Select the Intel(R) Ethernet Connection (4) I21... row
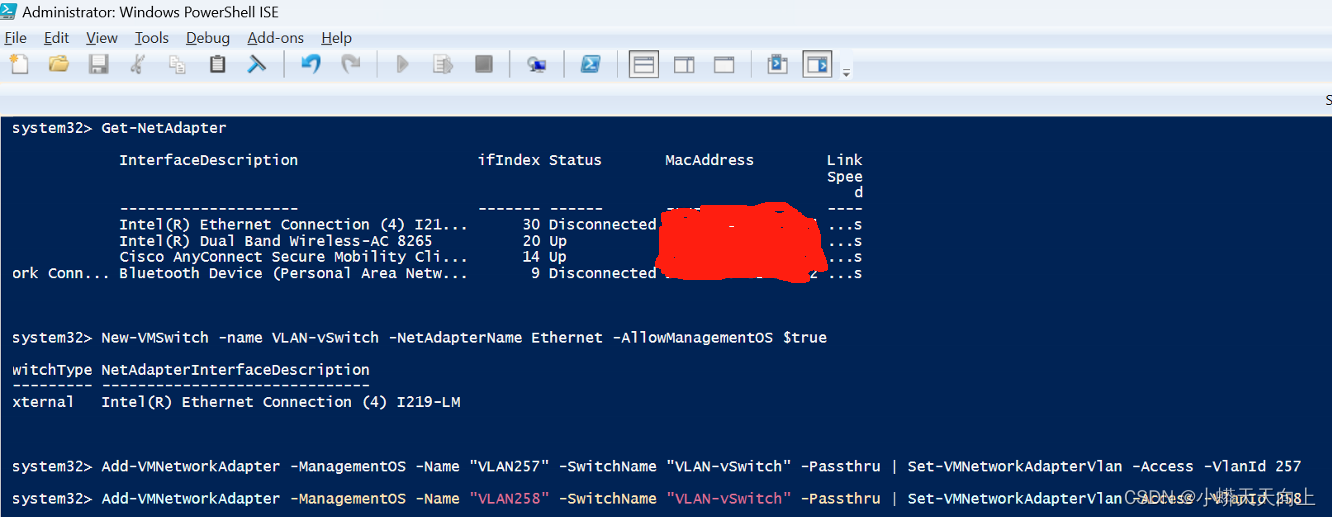This screenshot has width=1332, height=517. click(x=437, y=225)
